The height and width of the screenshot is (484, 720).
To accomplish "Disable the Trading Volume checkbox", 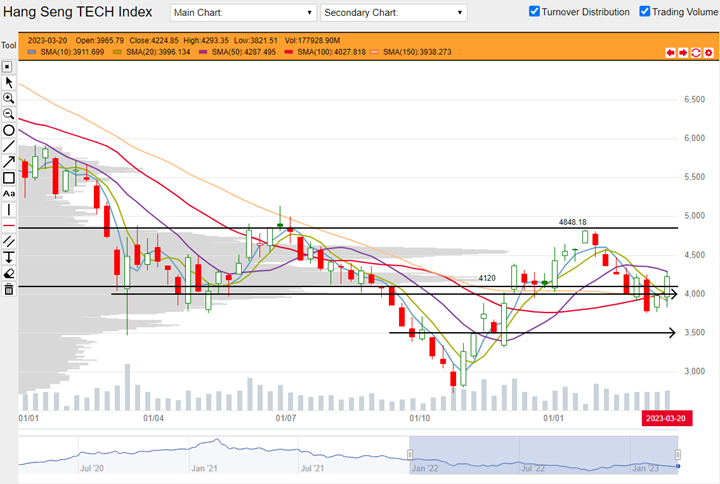I will 645,12.
